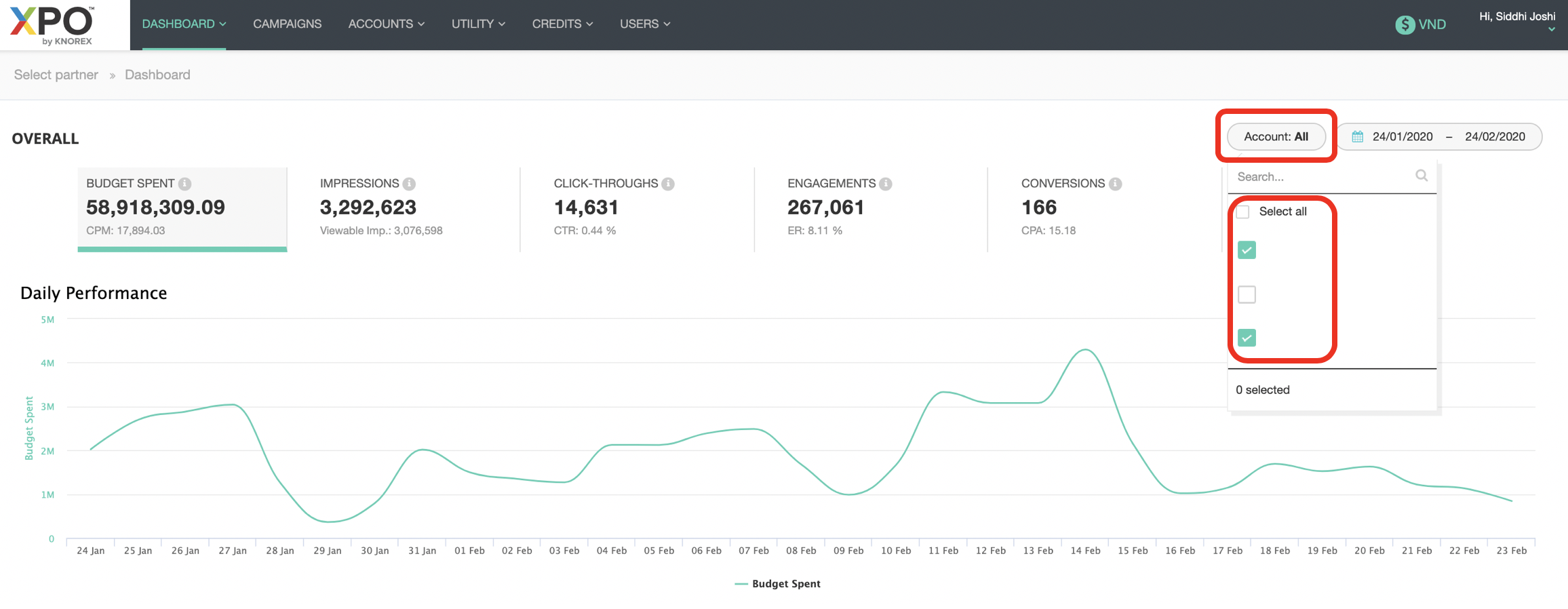
Task: Click the Engagements info icon
Action: click(x=886, y=184)
